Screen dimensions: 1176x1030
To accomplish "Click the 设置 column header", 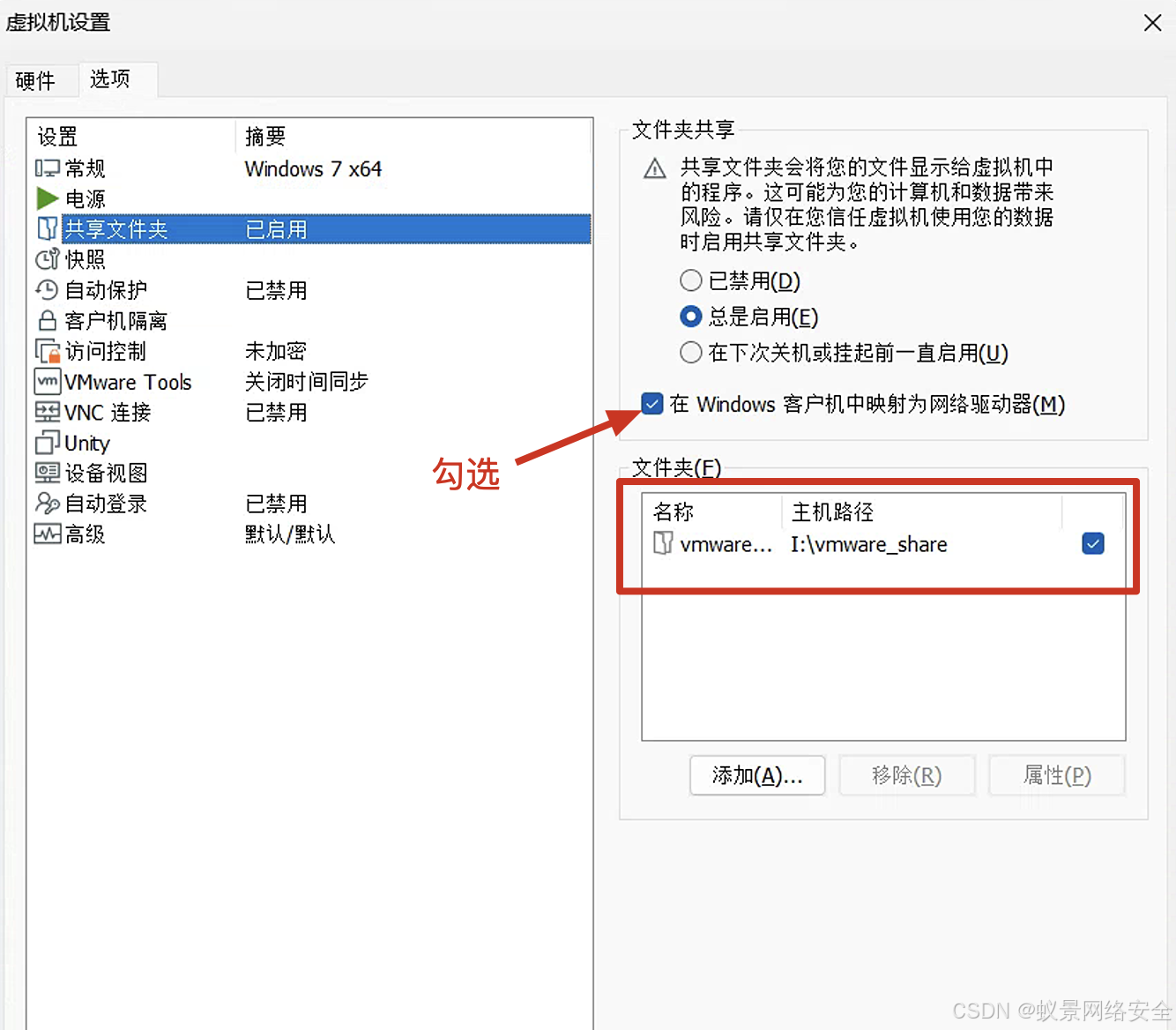I will point(132,137).
